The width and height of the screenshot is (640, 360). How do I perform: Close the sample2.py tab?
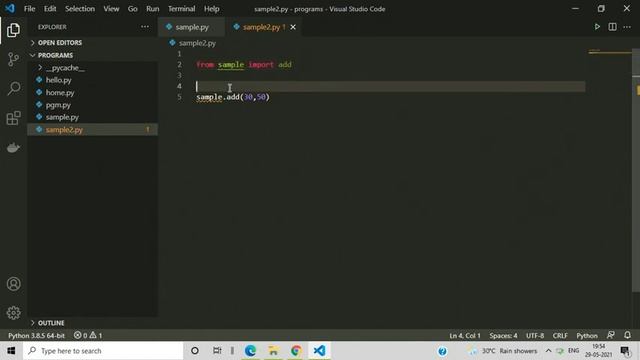click(x=293, y=27)
